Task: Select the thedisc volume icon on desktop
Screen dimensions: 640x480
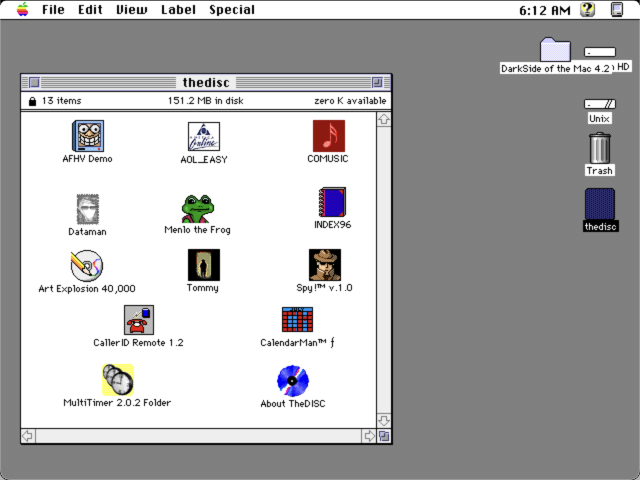Action: tap(600, 204)
